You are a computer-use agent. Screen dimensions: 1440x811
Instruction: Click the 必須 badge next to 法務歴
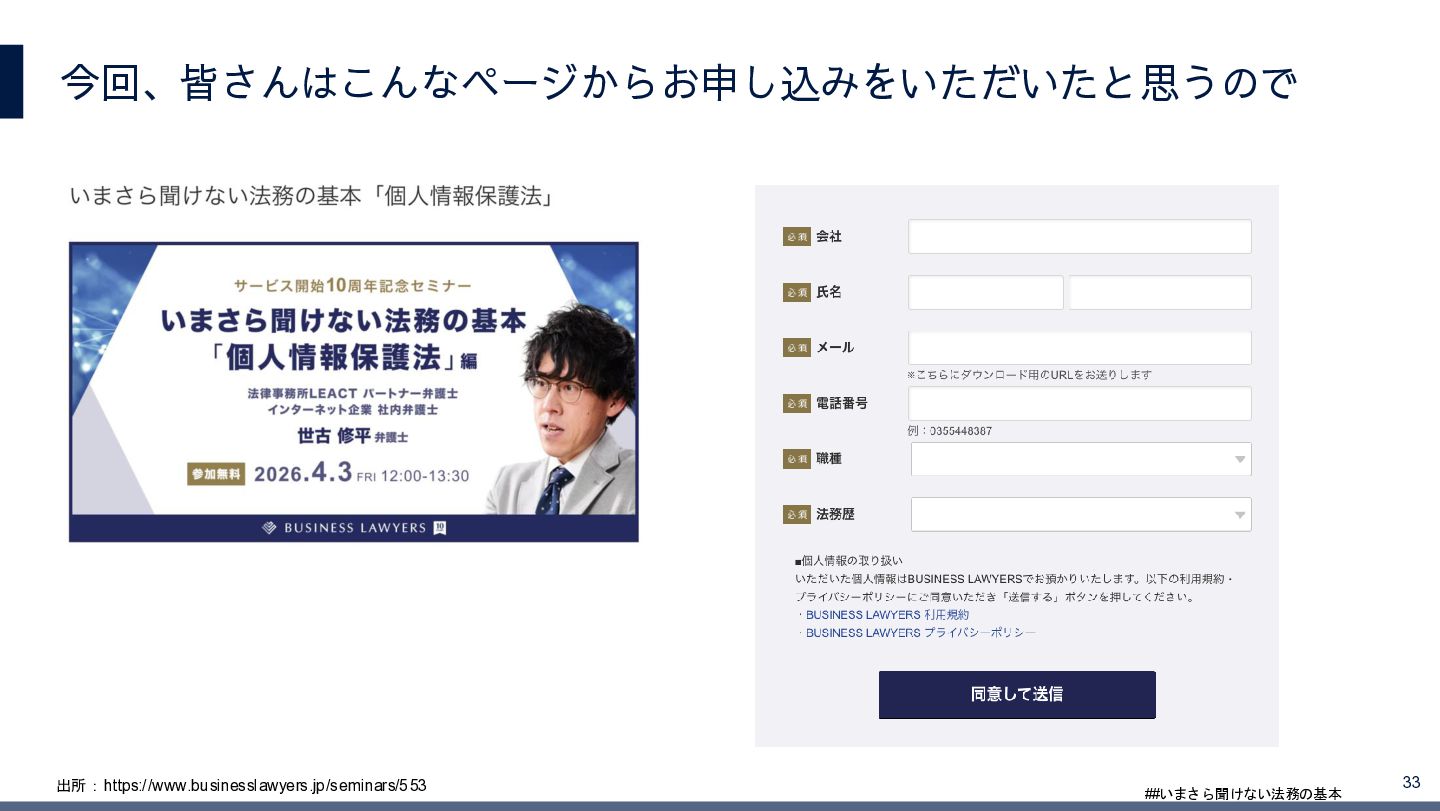(x=797, y=515)
